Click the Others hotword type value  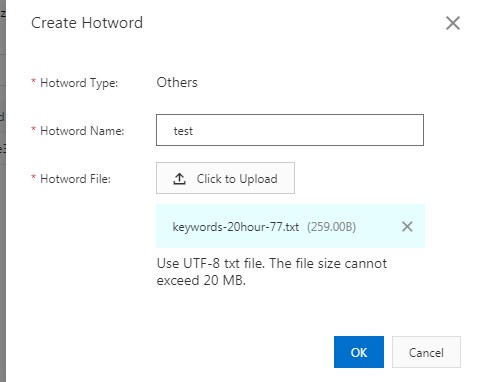[177, 82]
